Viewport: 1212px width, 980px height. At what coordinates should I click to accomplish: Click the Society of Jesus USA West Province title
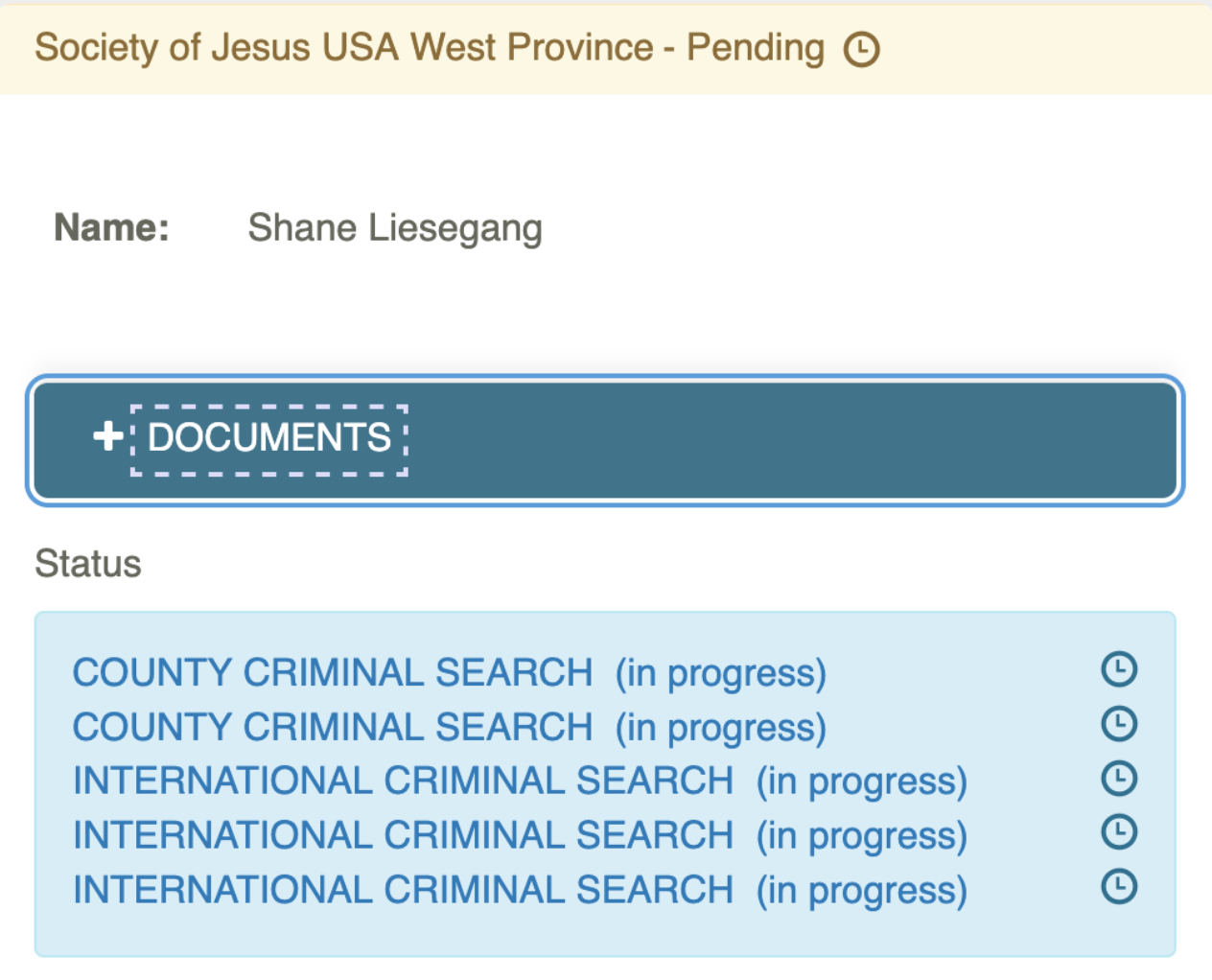(343, 48)
